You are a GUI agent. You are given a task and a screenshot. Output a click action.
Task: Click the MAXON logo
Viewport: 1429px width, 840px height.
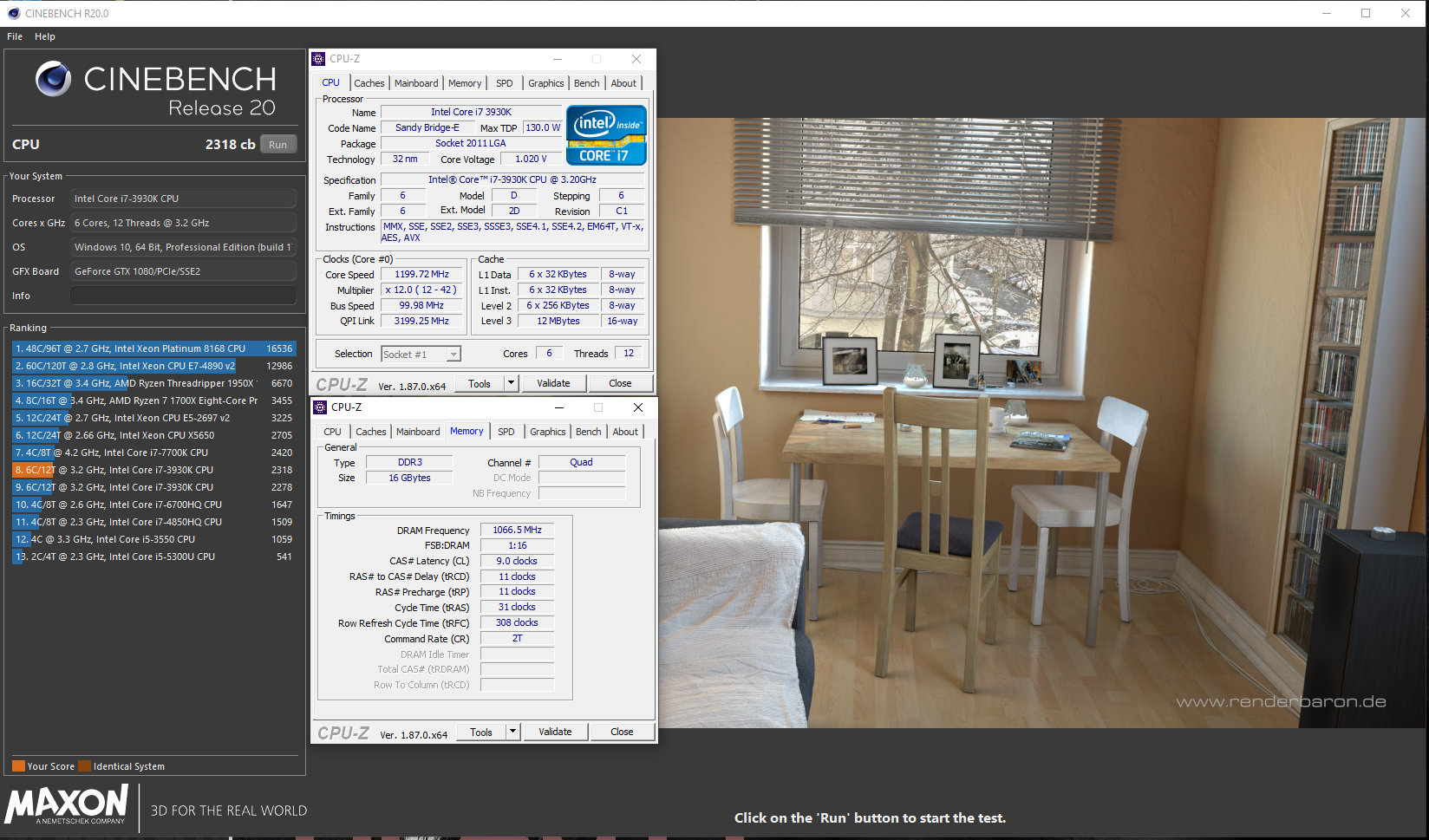point(67,804)
